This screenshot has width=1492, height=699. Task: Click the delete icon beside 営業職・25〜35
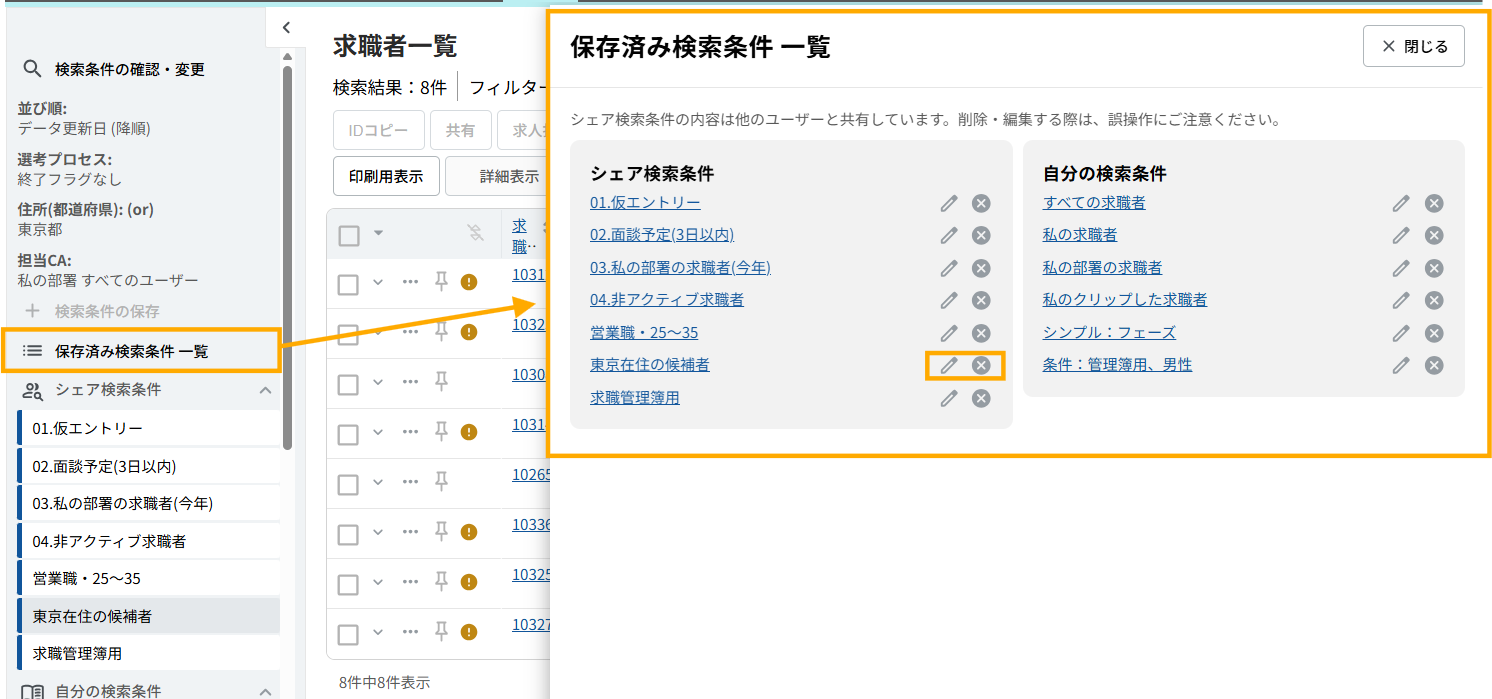[981, 333]
